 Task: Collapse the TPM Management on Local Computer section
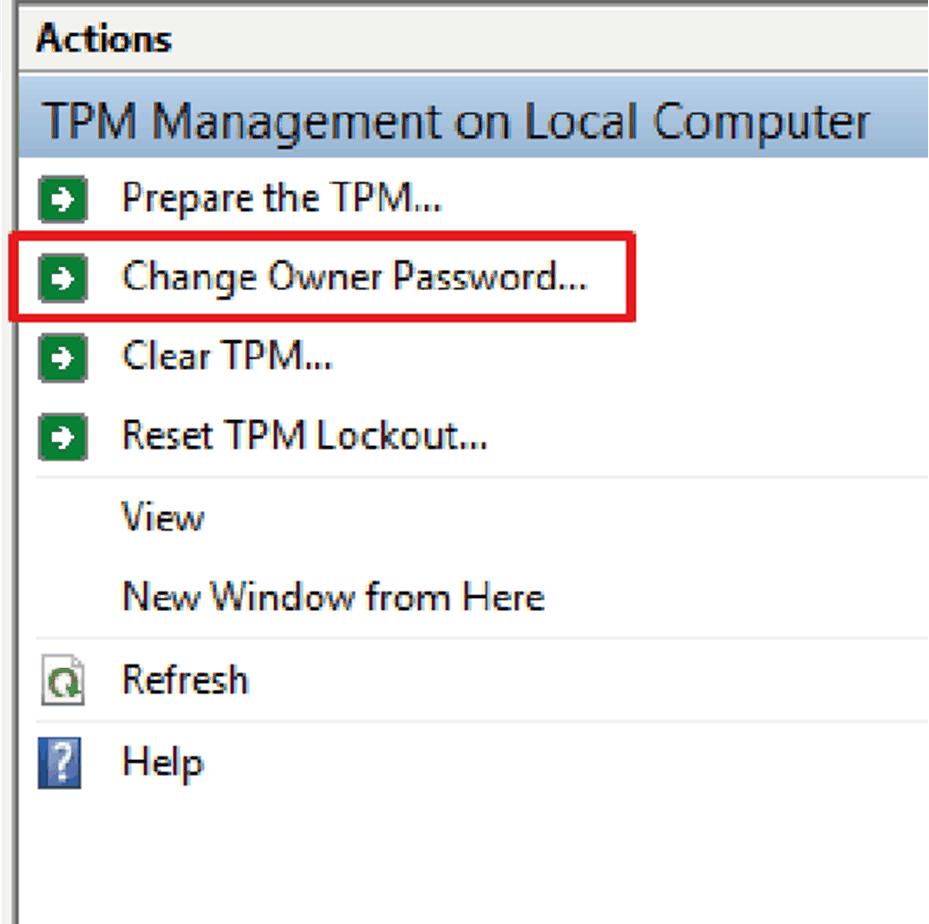[x=456, y=122]
